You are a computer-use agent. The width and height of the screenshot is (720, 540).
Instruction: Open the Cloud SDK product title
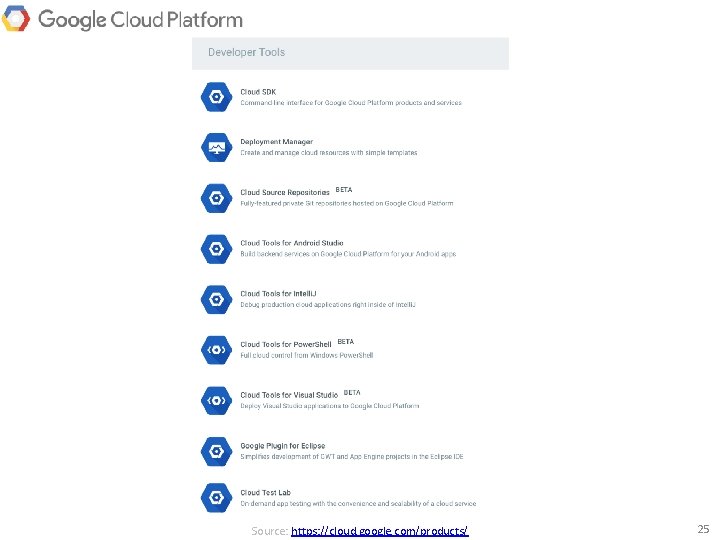pos(258,92)
